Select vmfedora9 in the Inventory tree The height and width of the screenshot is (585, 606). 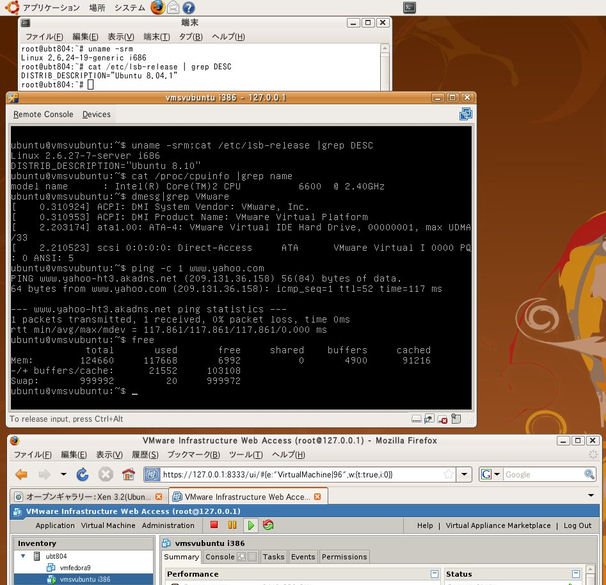[75, 568]
